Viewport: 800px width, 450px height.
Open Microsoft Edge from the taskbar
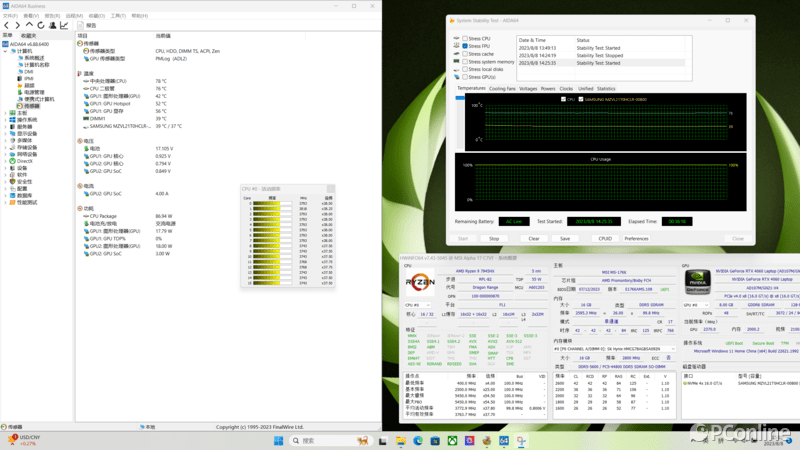(x=418, y=441)
